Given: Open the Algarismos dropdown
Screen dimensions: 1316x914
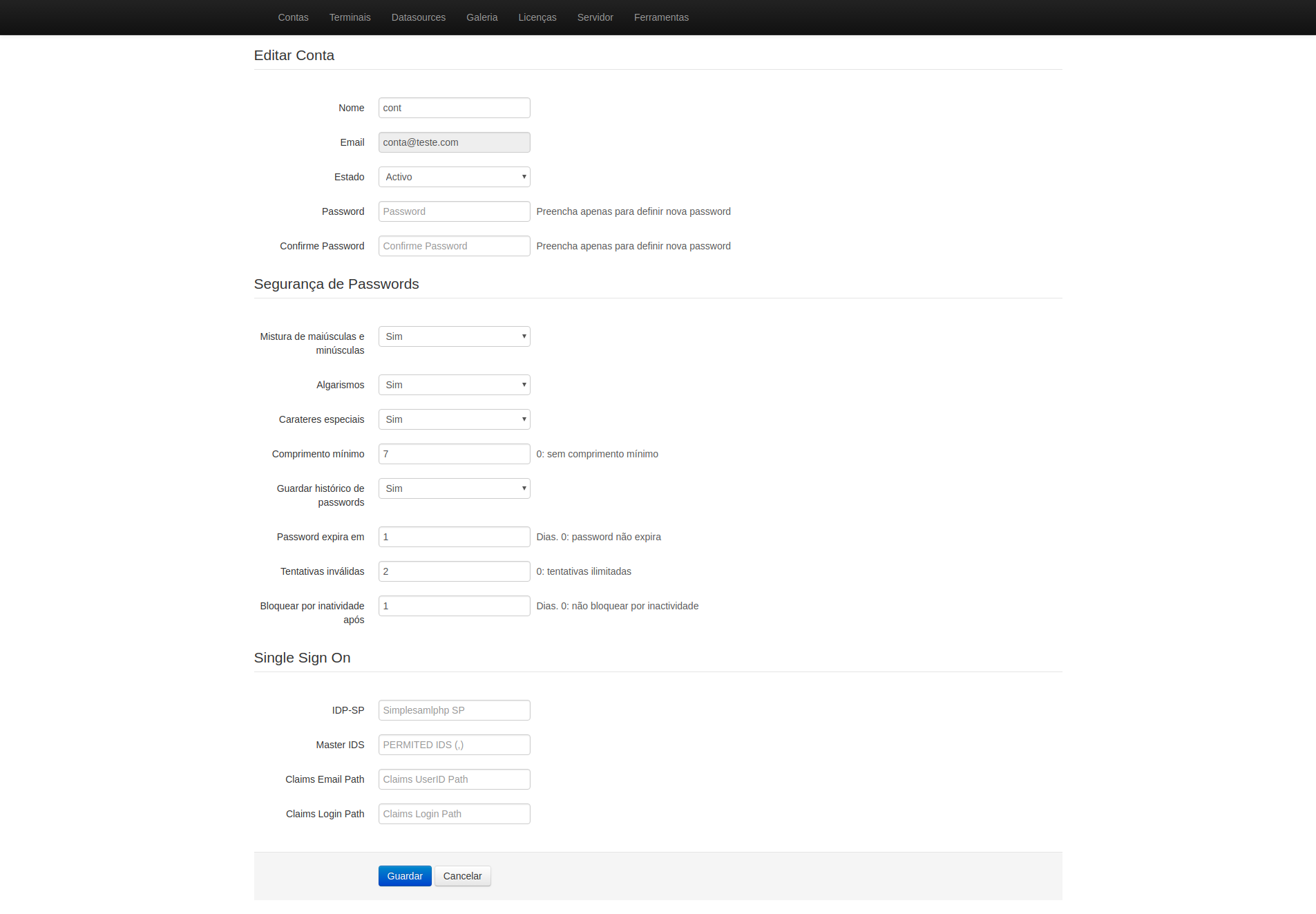Looking at the screenshot, I should [454, 385].
